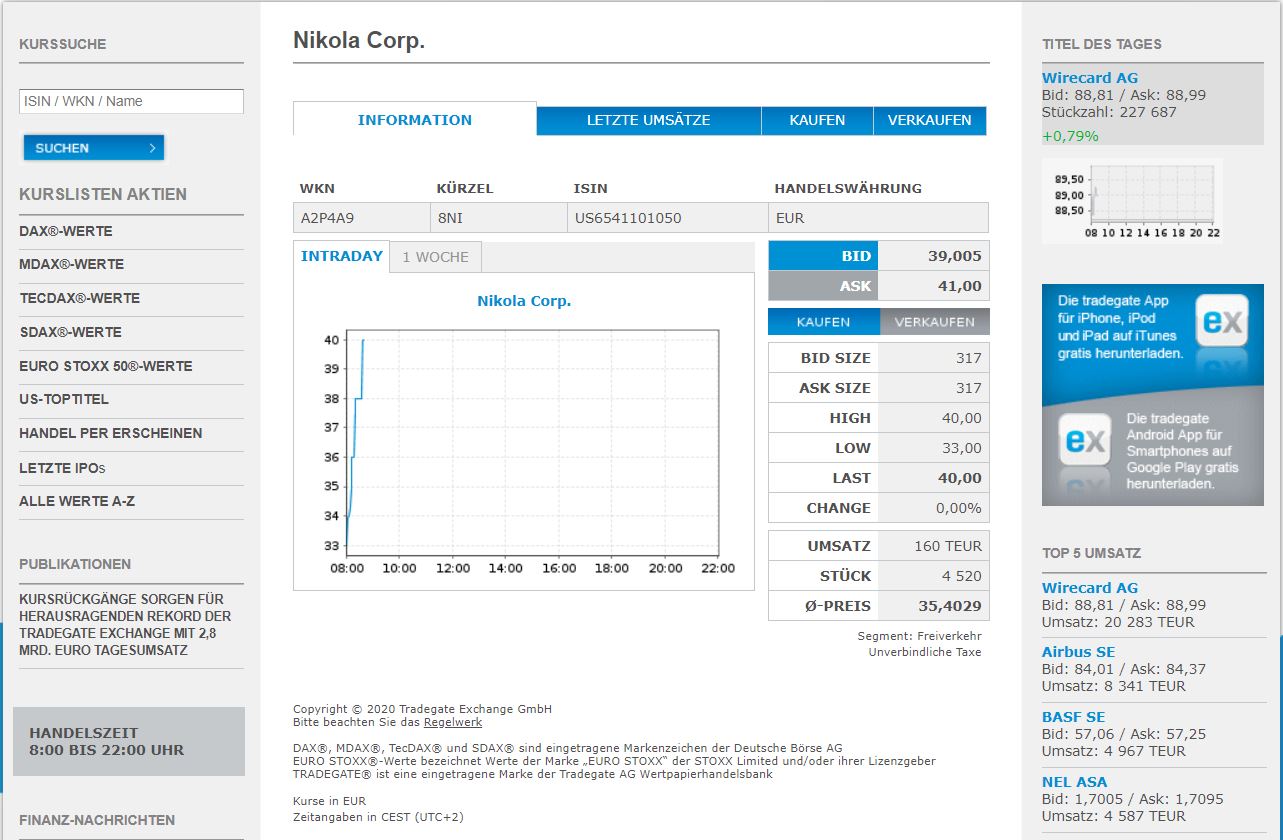This screenshot has width=1283, height=840.
Task: Click the Kürzel value 8NI
Action: 449,218
